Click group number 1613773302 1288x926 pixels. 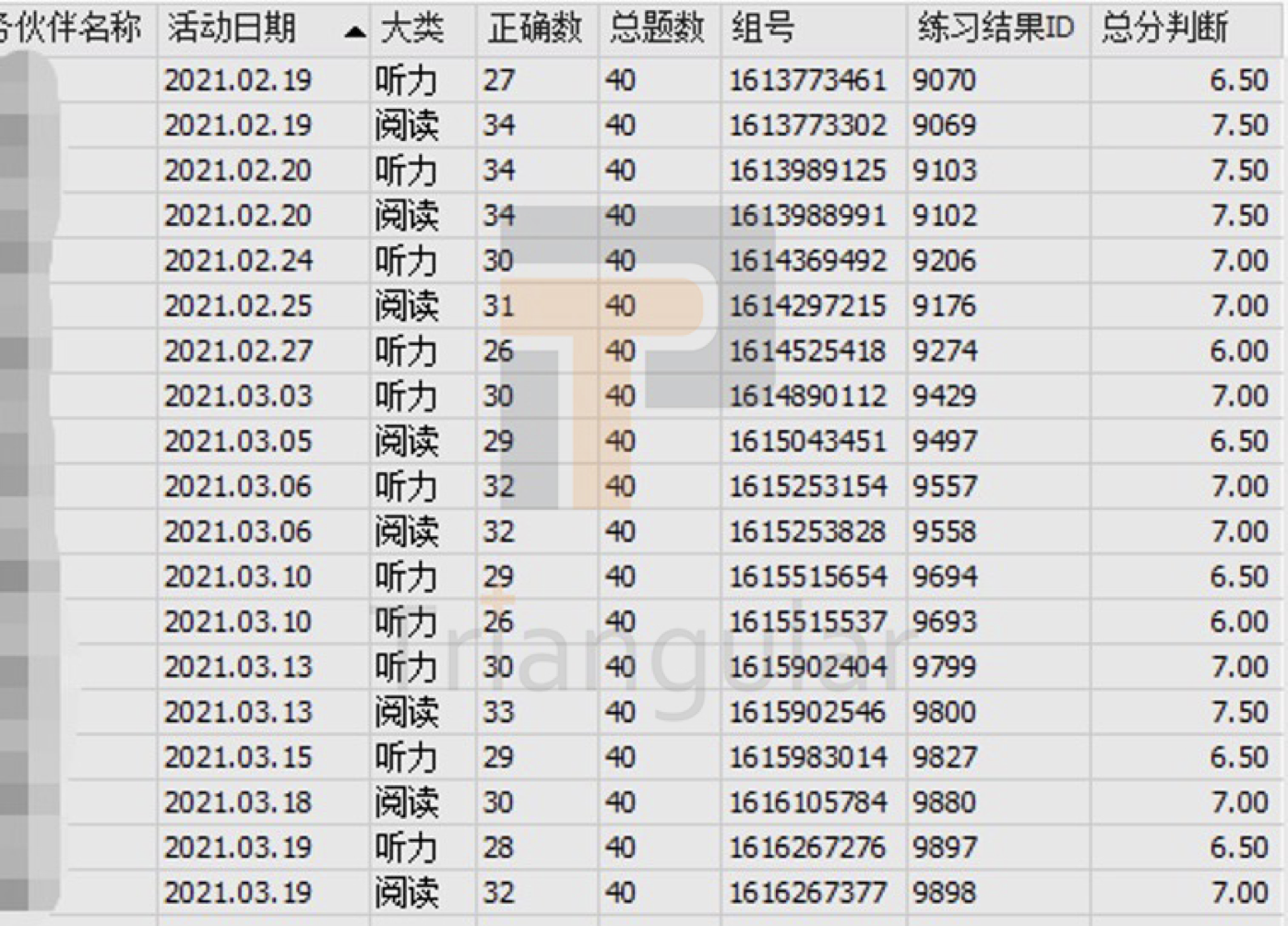point(807,125)
